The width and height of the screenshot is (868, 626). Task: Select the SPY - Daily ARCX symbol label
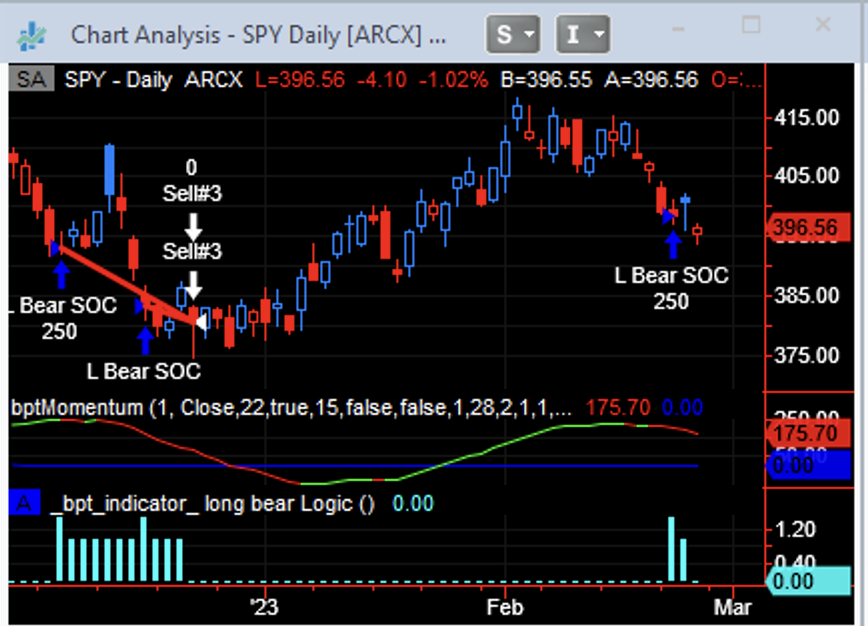(153, 79)
